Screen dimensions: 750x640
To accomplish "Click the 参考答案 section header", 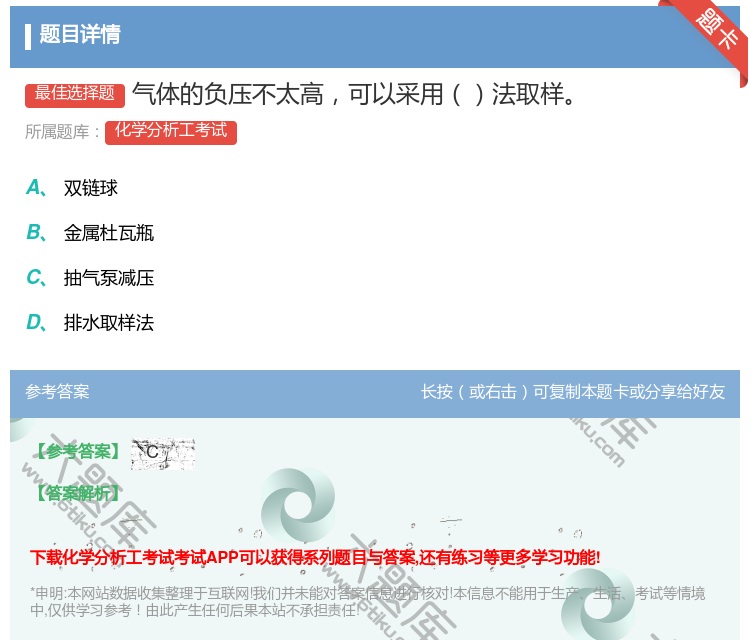I will click(x=57, y=392).
